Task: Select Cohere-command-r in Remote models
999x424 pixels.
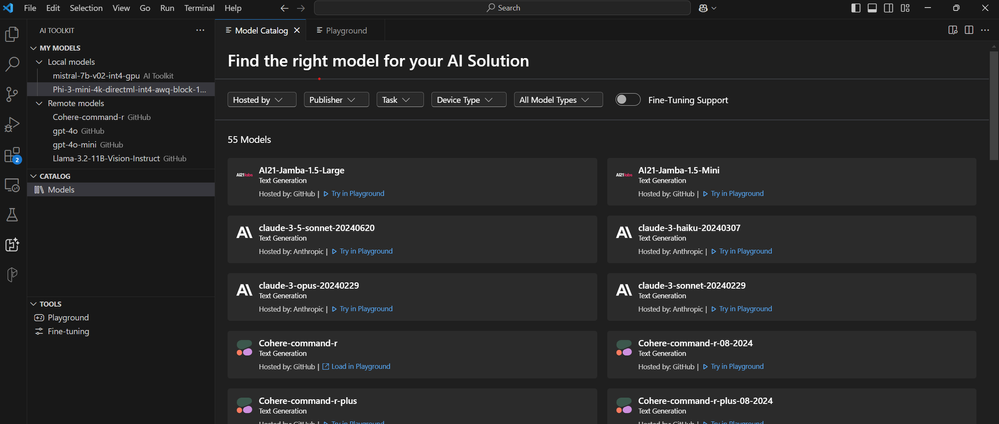Action: point(121,117)
